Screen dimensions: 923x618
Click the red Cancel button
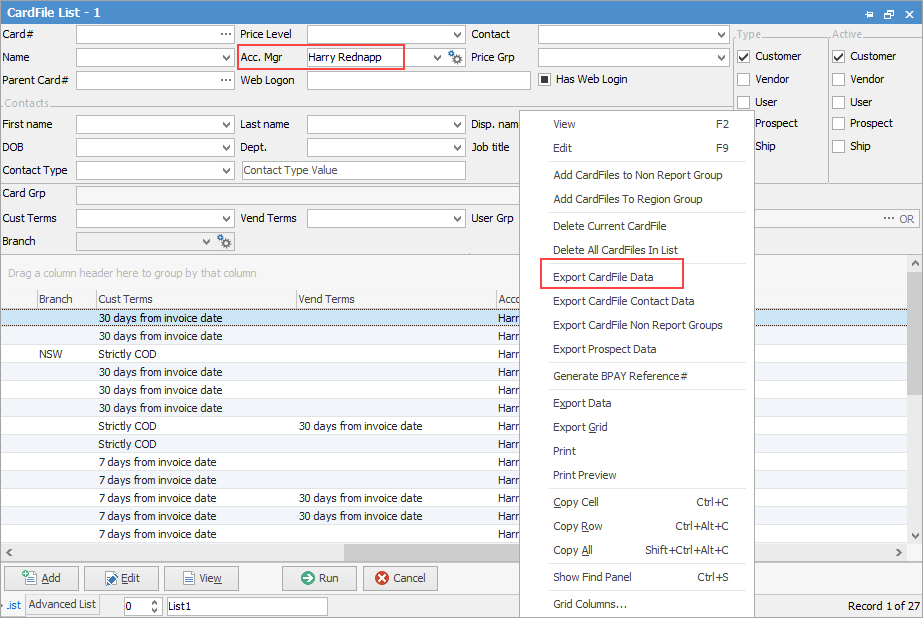[400, 578]
